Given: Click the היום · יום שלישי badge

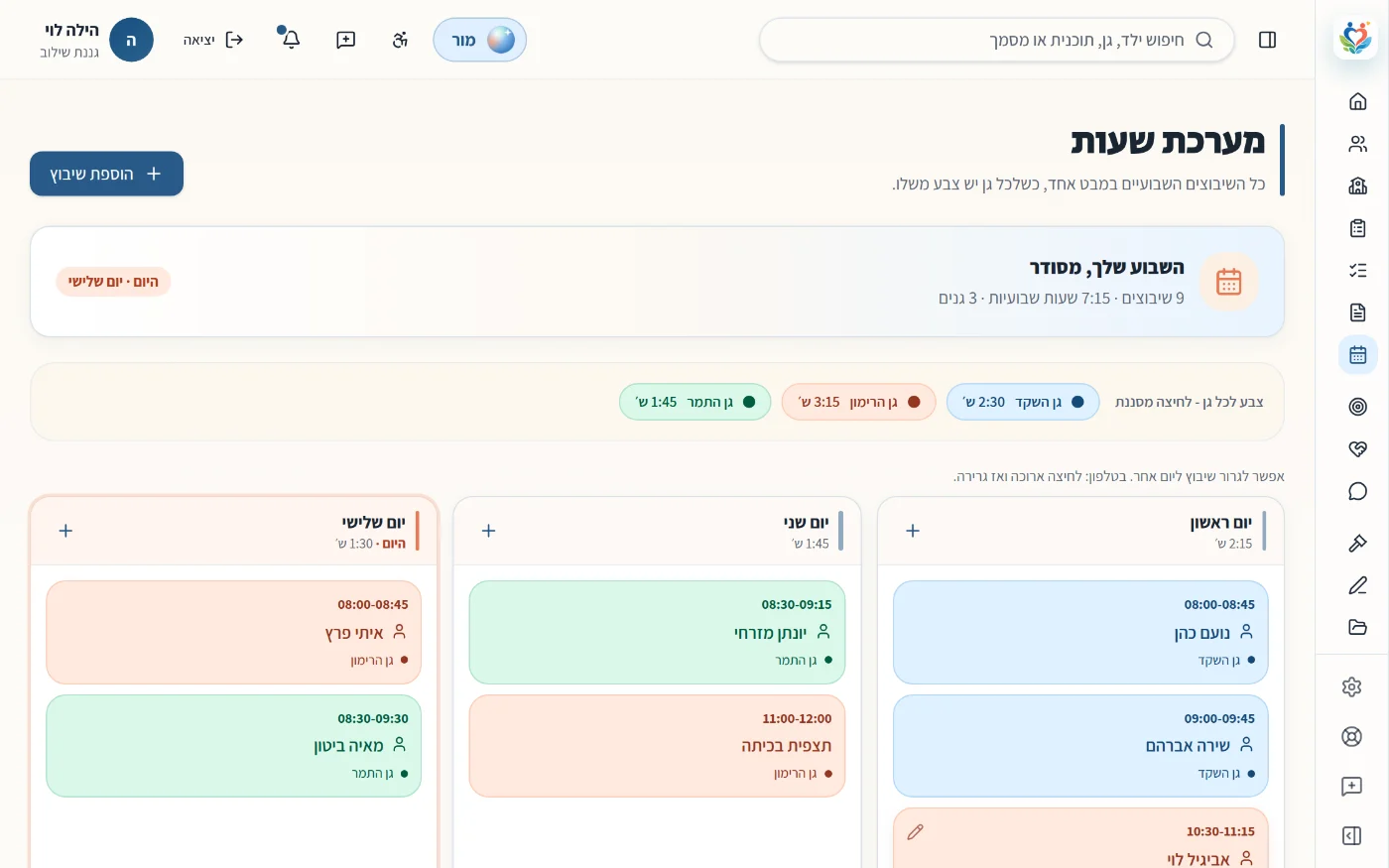Looking at the screenshot, I should coord(113,282).
